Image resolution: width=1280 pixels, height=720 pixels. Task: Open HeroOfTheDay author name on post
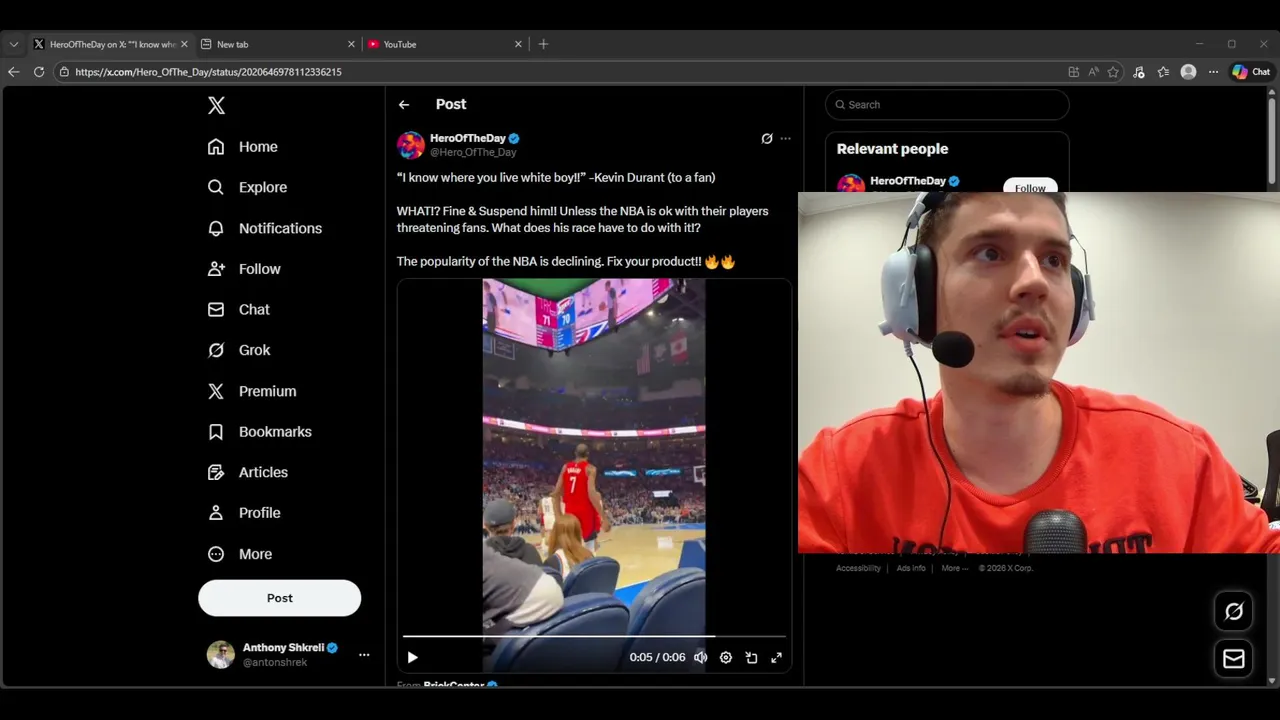pos(467,138)
